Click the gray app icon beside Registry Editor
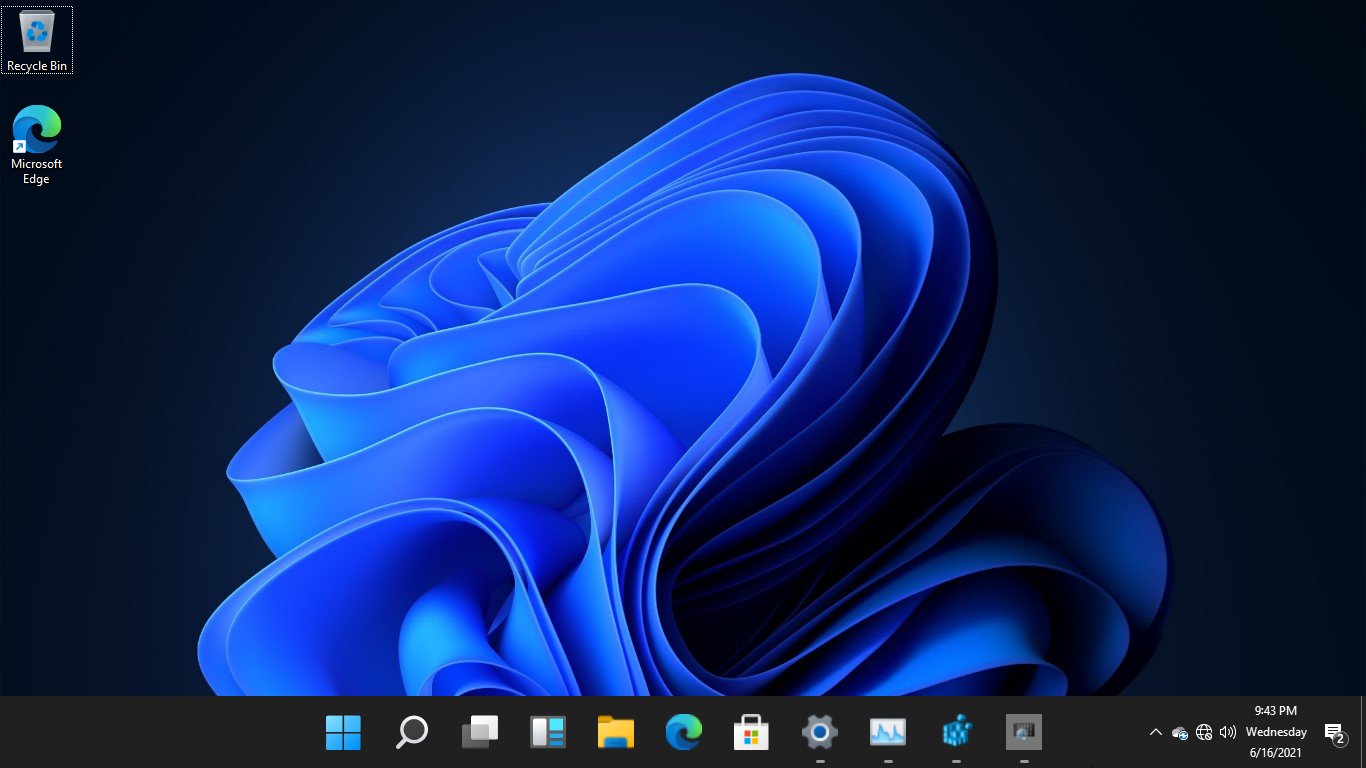This screenshot has height=768, width=1366. (x=1024, y=732)
